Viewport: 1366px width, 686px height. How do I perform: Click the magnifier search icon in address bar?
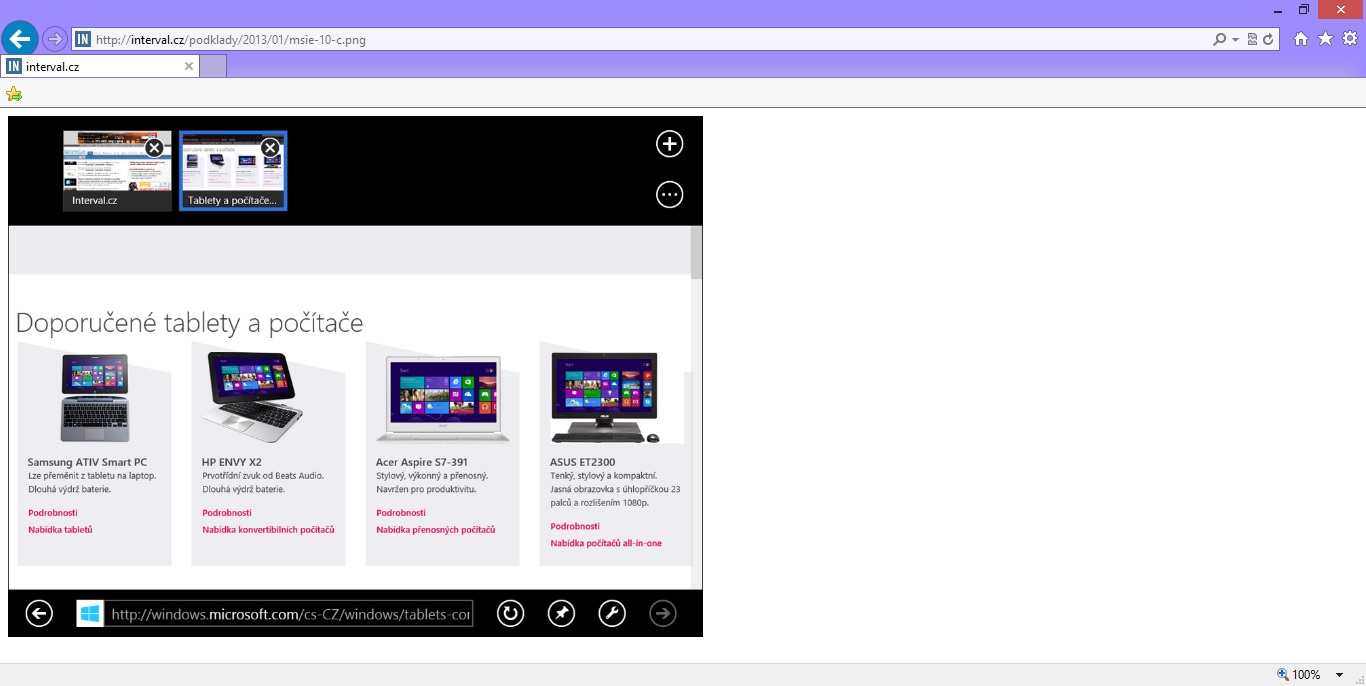1219,39
